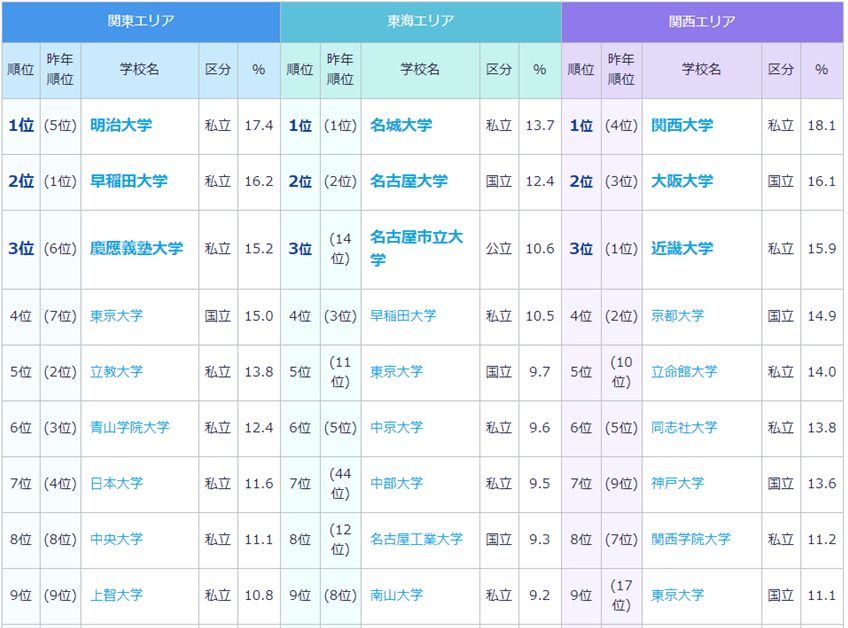Image resolution: width=848 pixels, height=628 pixels.
Task: Open 東京大学 in the 関西エリア ranking
Action: click(x=678, y=595)
